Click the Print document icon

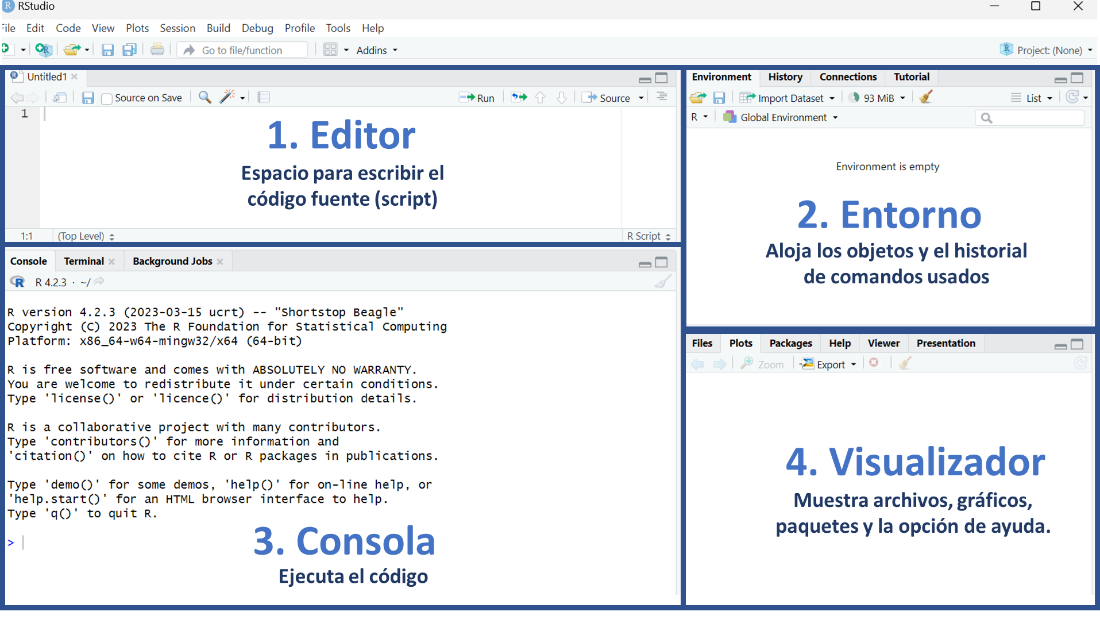tap(157, 50)
